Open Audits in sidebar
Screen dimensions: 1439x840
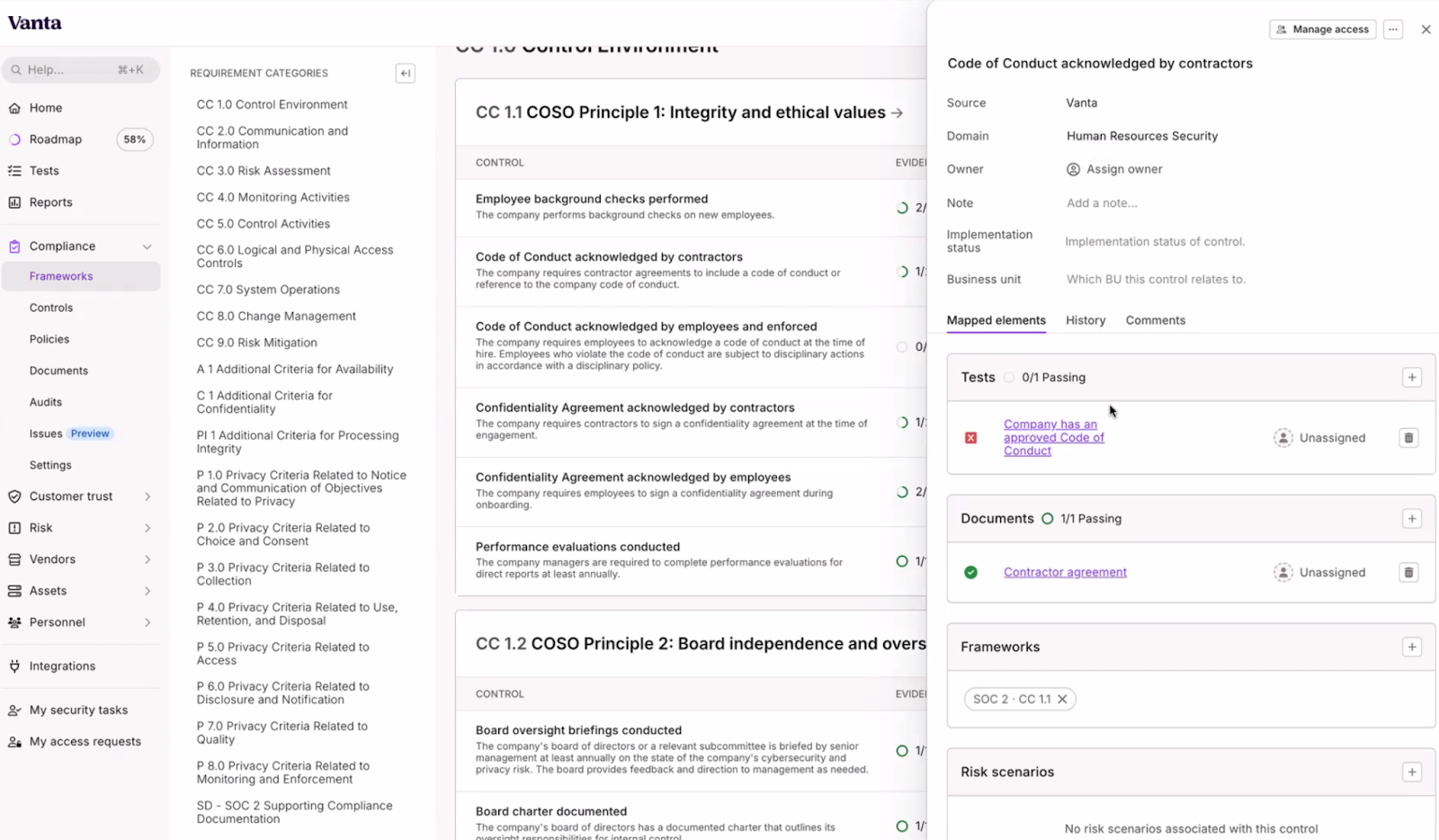coord(46,403)
